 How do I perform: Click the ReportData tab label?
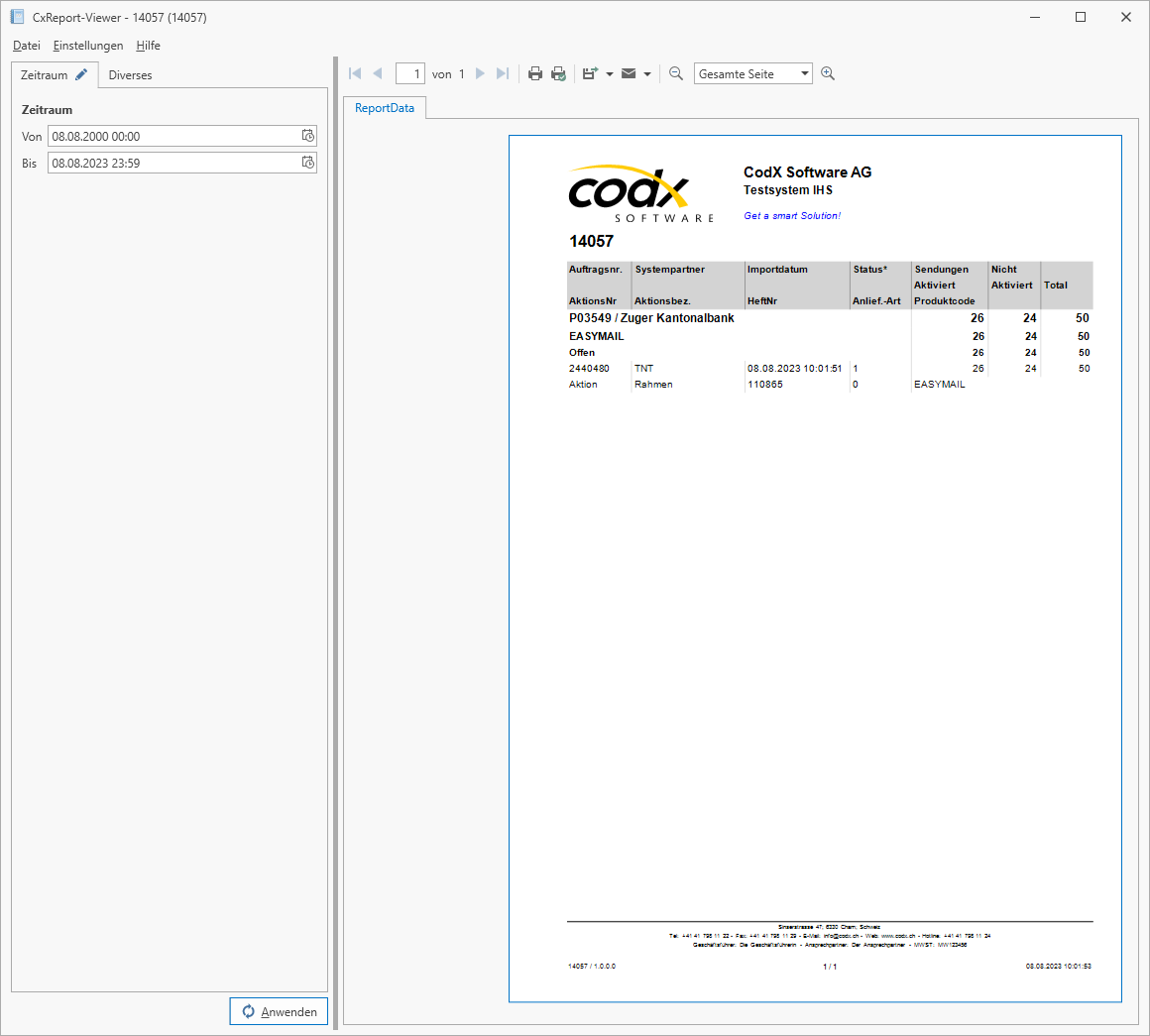pos(384,108)
